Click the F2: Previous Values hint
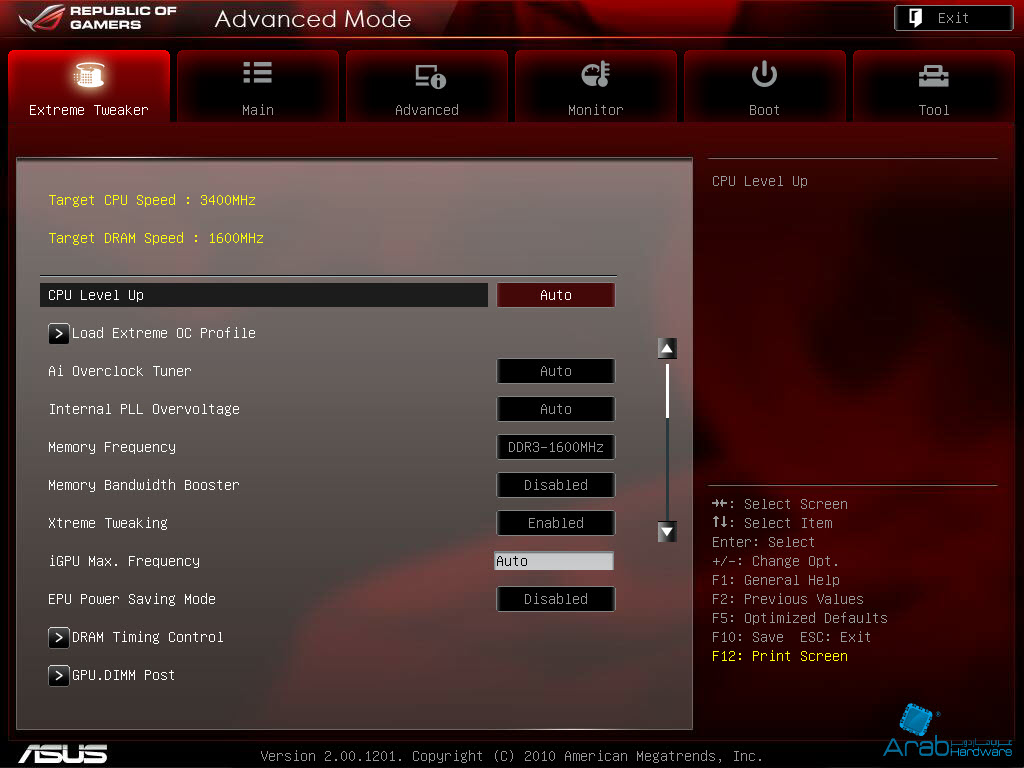This screenshot has width=1024, height=768. [x=788, y=600]
